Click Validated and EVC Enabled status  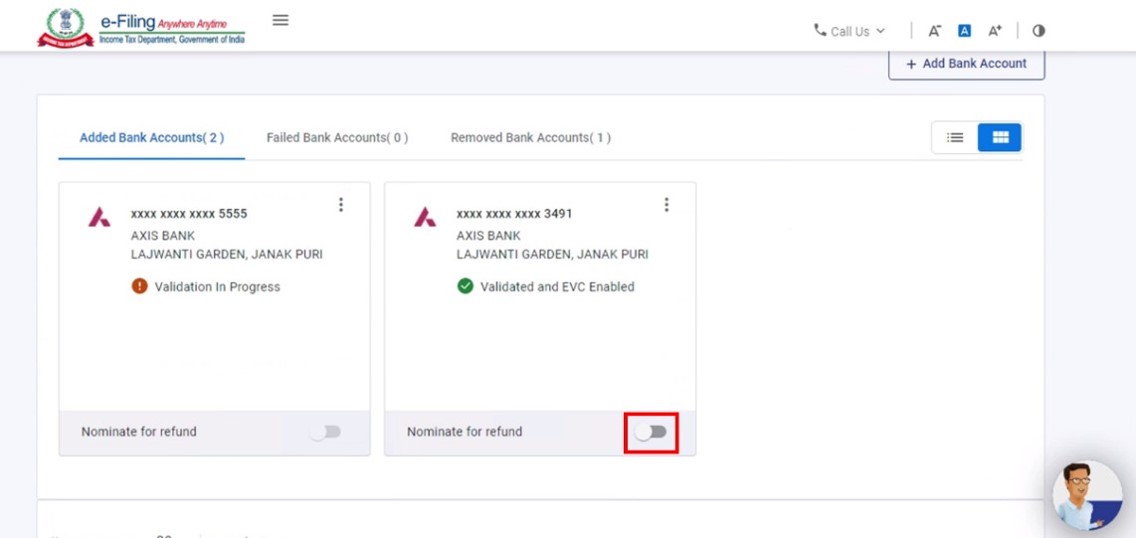tap(556, 287)
